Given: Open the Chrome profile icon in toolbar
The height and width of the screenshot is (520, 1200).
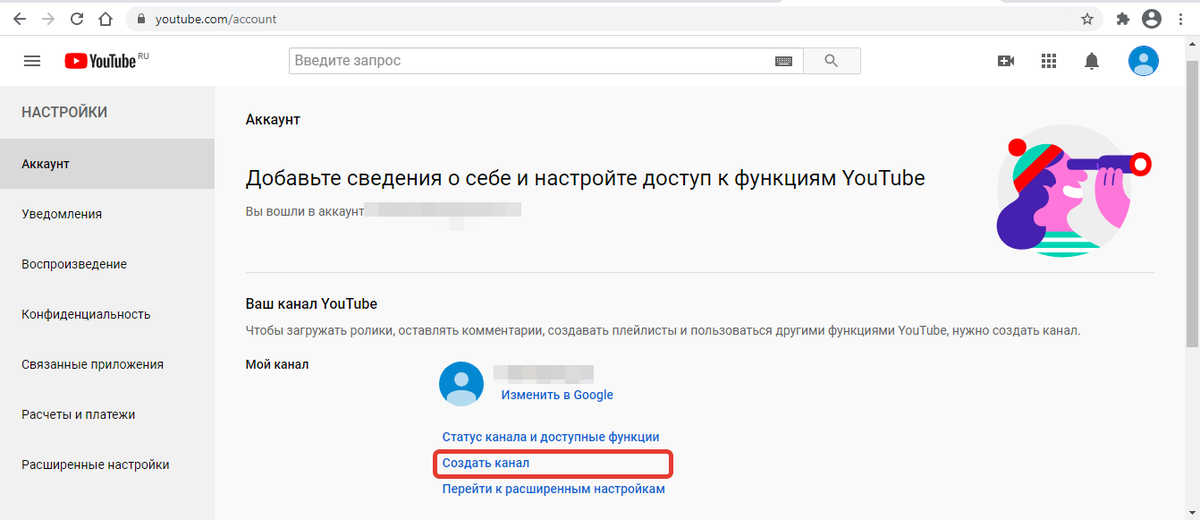Looking at the screenshot, I should (1153, 18).
